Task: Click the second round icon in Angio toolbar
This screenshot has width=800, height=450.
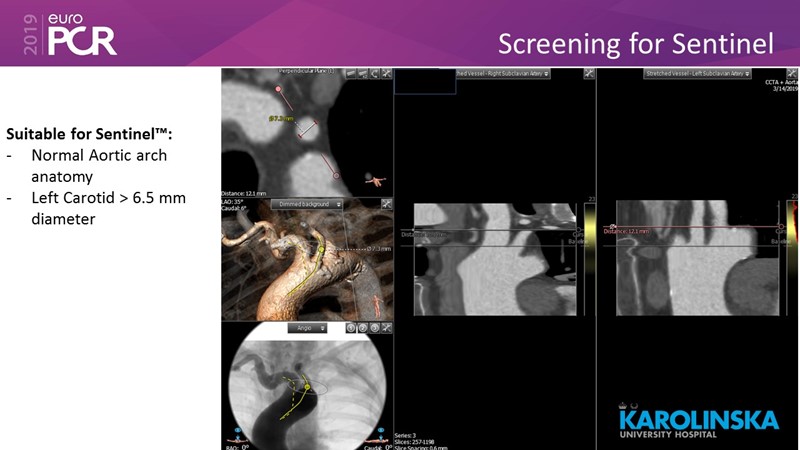Action: pyautogui.click(x=363, y=328)
